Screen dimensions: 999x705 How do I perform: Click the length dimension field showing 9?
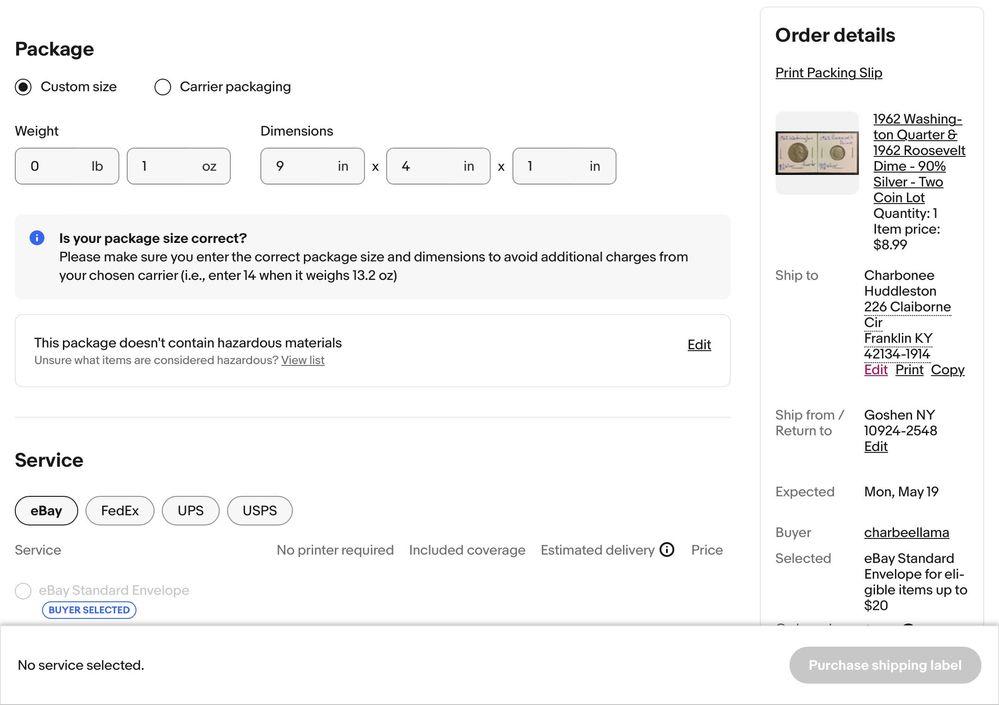pos(312,166)
